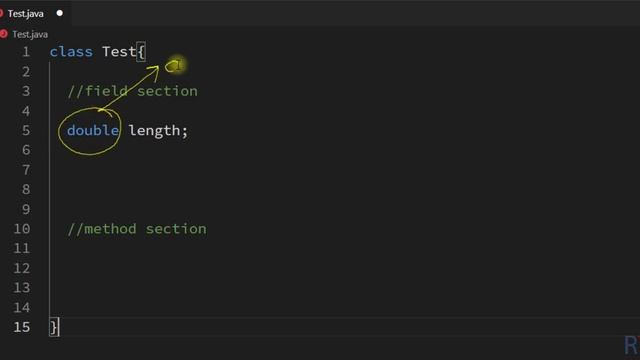Click the watermark logo in the bottom corner
This screenshot has width=640, height=360.
(632, 345)
